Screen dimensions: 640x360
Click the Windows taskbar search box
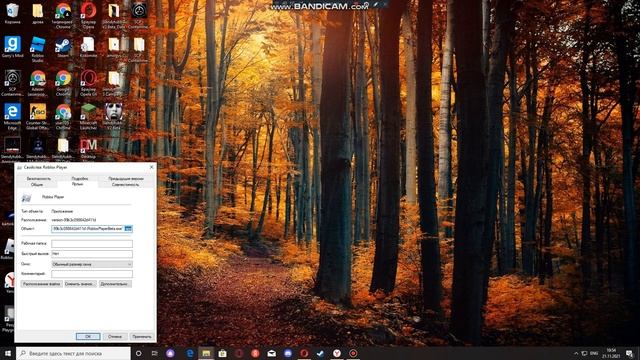[73, 353]
